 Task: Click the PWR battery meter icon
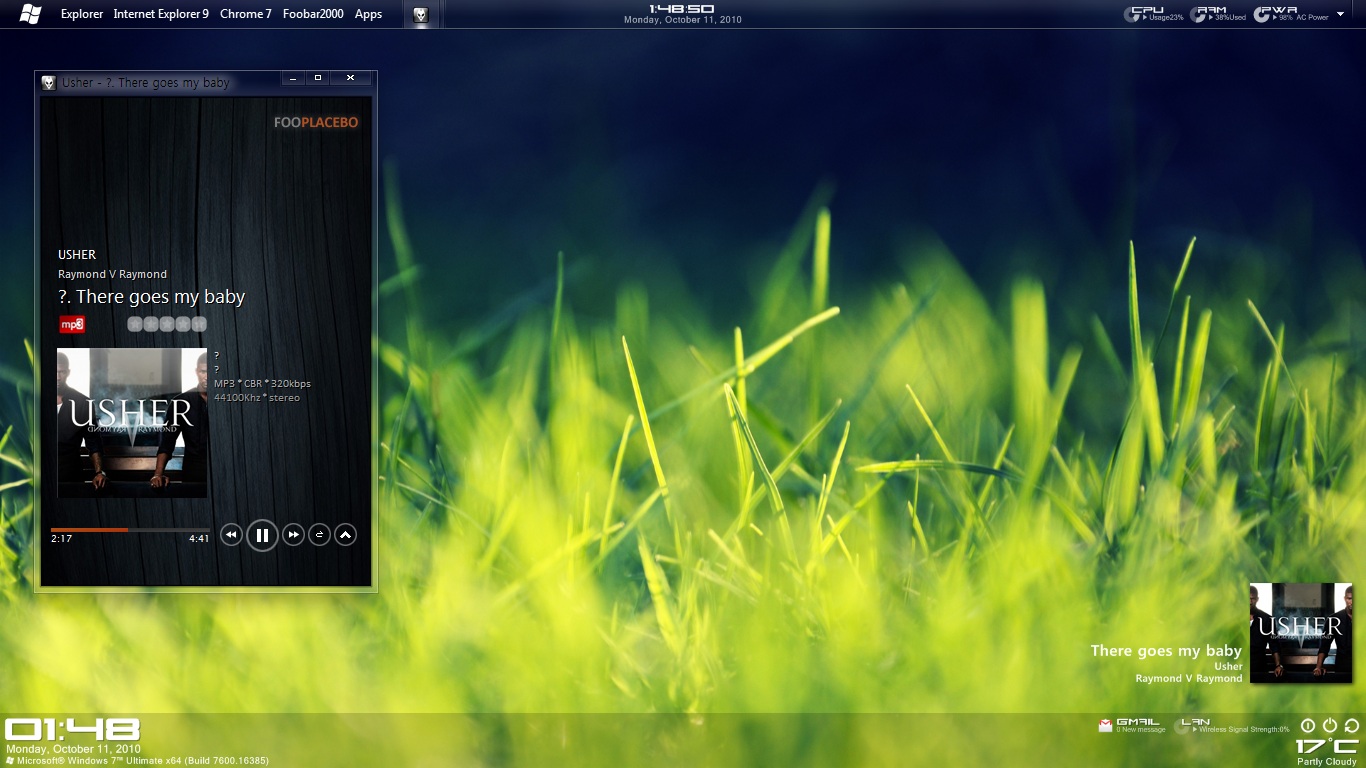click(x=1263, y=14)
